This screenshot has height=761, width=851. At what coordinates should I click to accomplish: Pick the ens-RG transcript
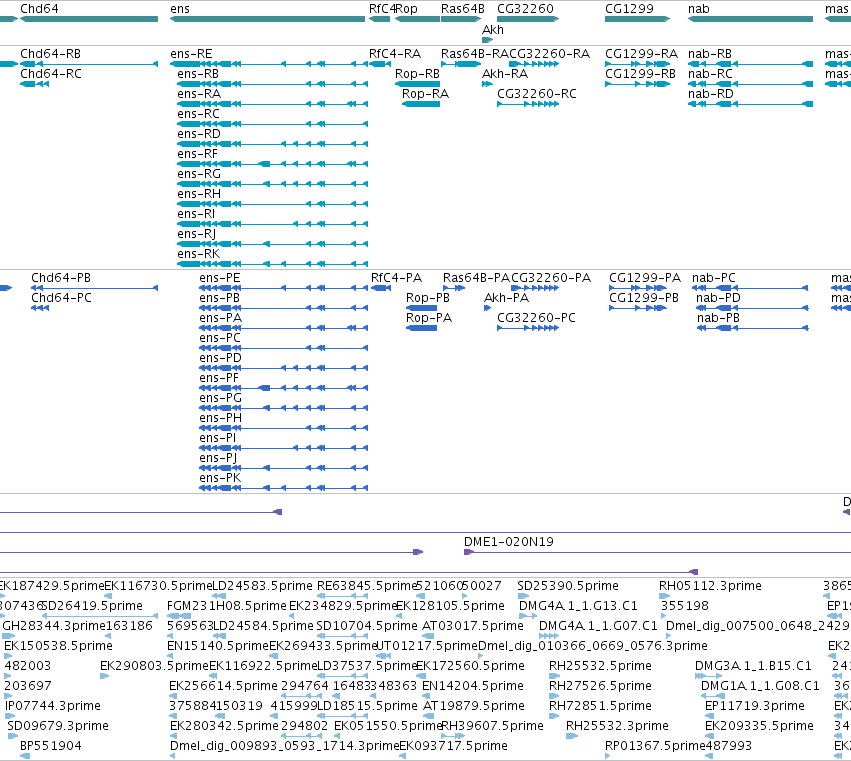(272, 184)
